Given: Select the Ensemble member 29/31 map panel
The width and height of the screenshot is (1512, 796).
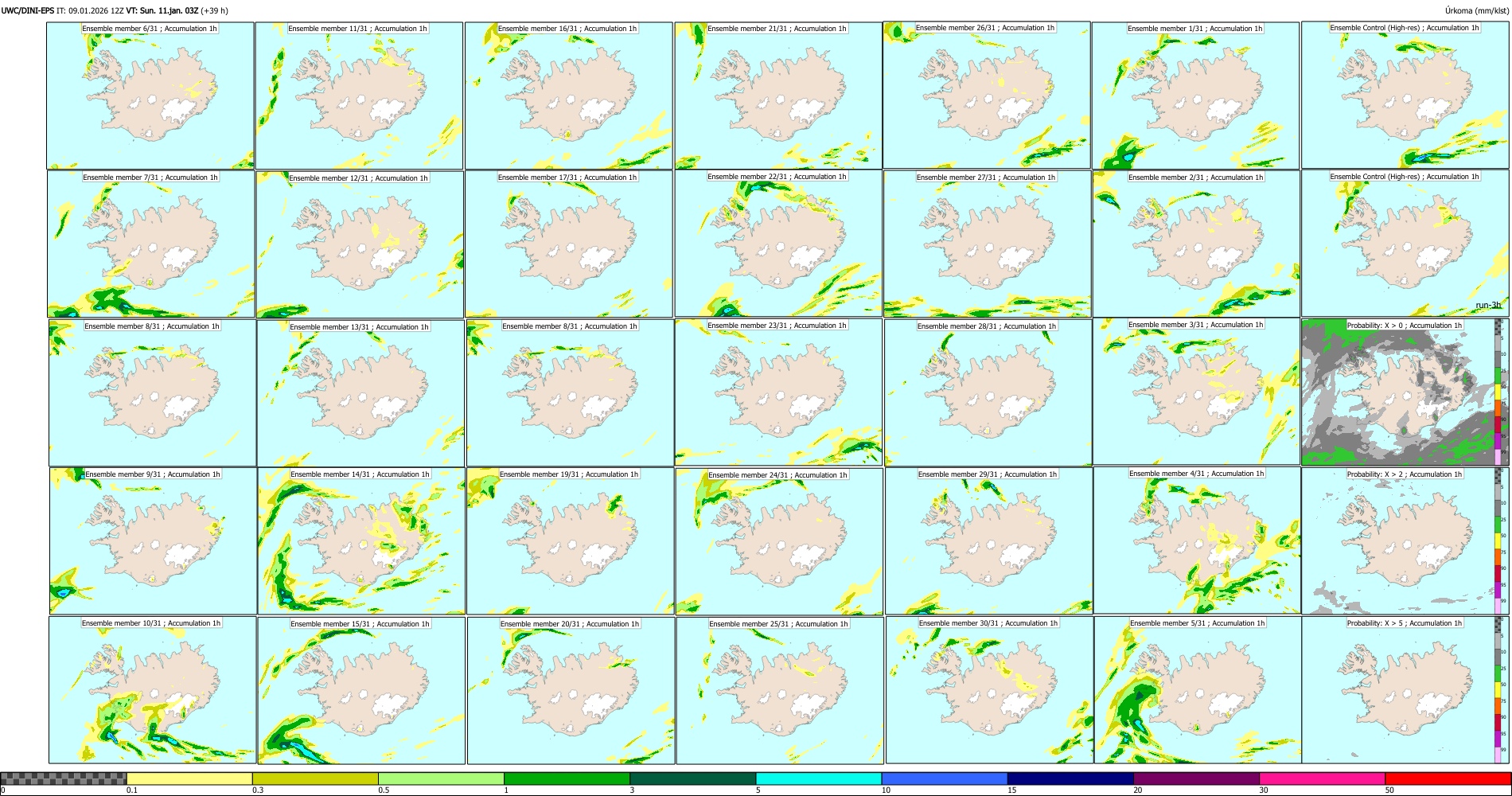Looking at the screenshot, I should pyautogui.click(x=989, y=541).
